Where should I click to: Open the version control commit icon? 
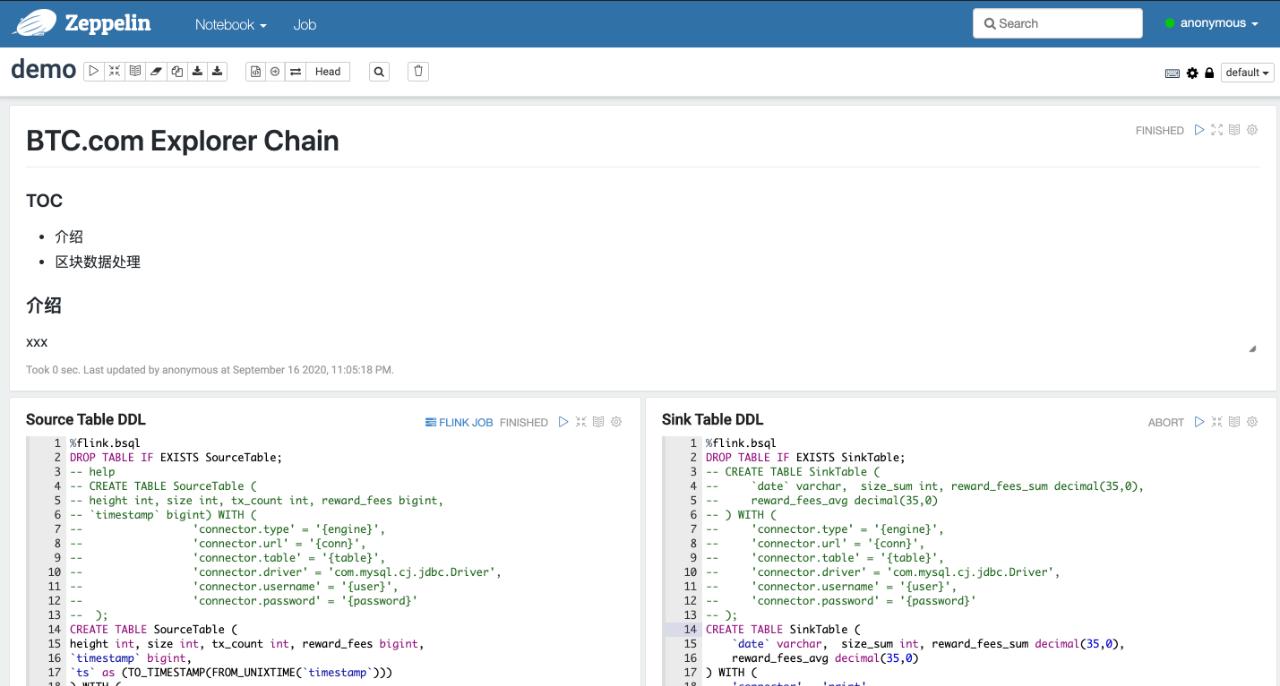click(255, 72)
